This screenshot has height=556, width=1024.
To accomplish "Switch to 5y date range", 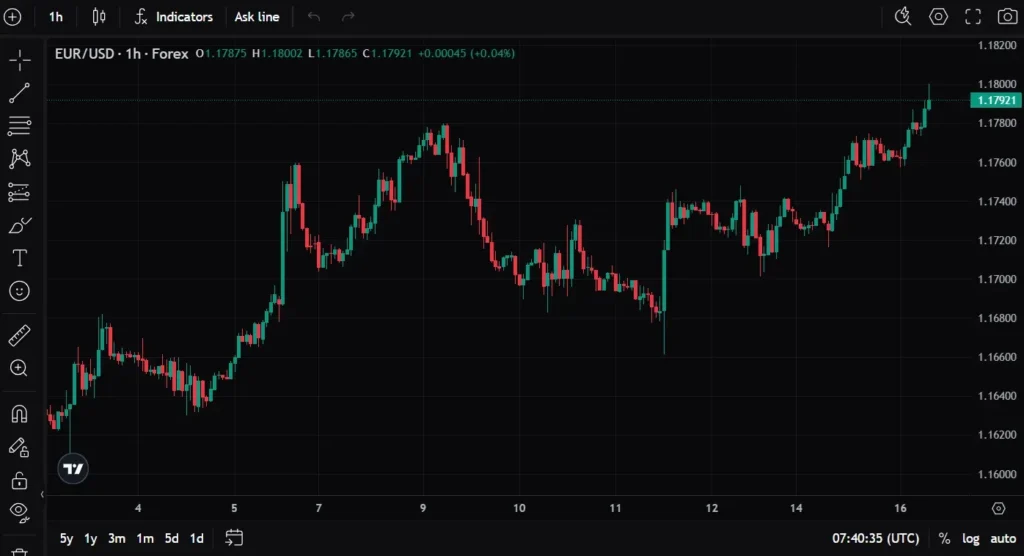I will click(66, 539).
